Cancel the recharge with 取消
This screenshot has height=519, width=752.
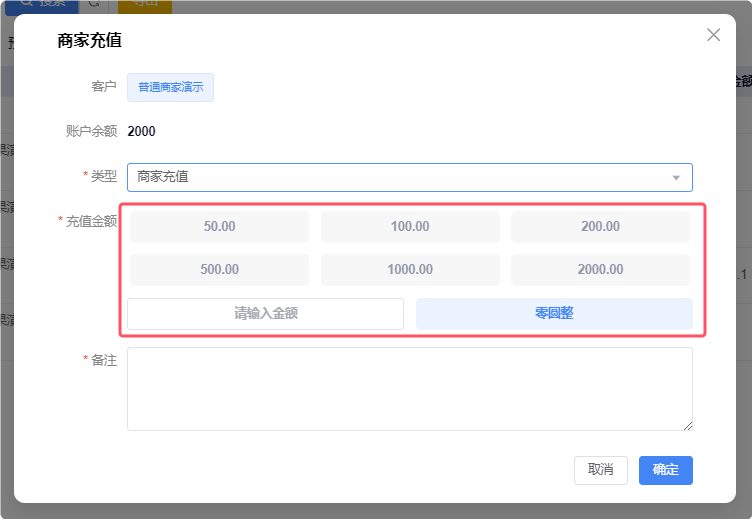pyautogui.click(x=600, y=470)
